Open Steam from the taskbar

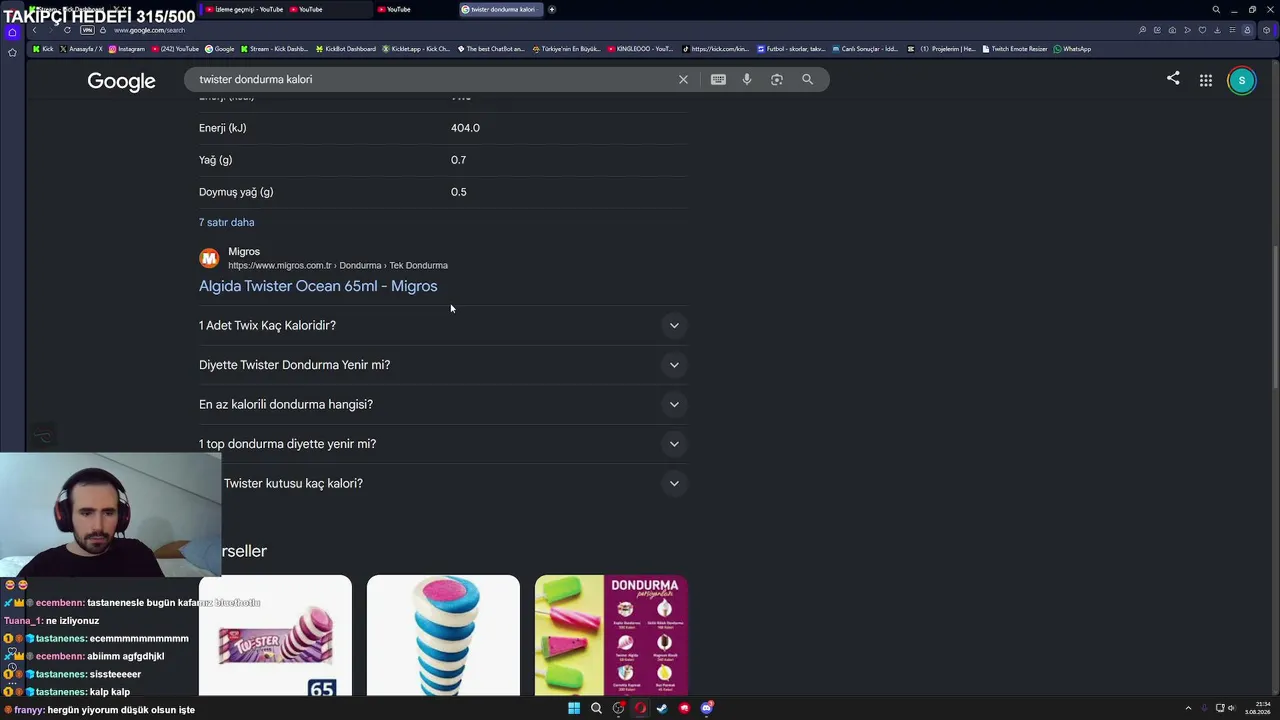[662, 708]
